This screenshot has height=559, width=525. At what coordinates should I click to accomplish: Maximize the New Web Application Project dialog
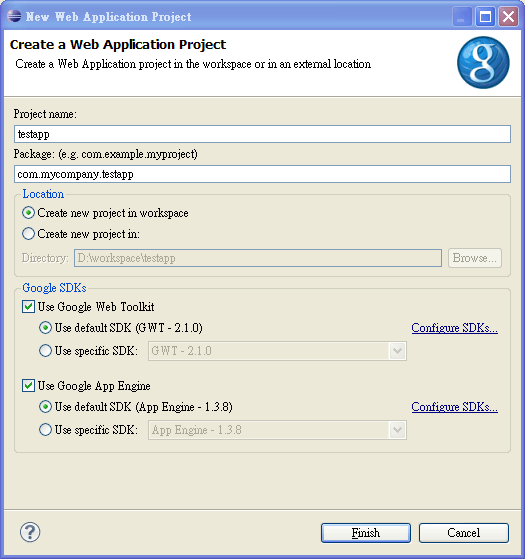[485, 16]
